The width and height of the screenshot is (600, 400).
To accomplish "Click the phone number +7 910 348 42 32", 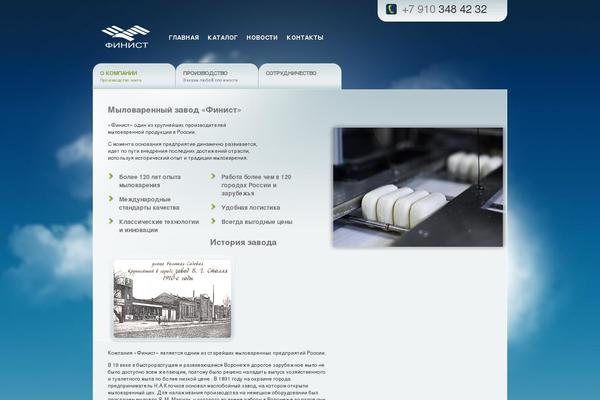I will (x=444, y=9).
